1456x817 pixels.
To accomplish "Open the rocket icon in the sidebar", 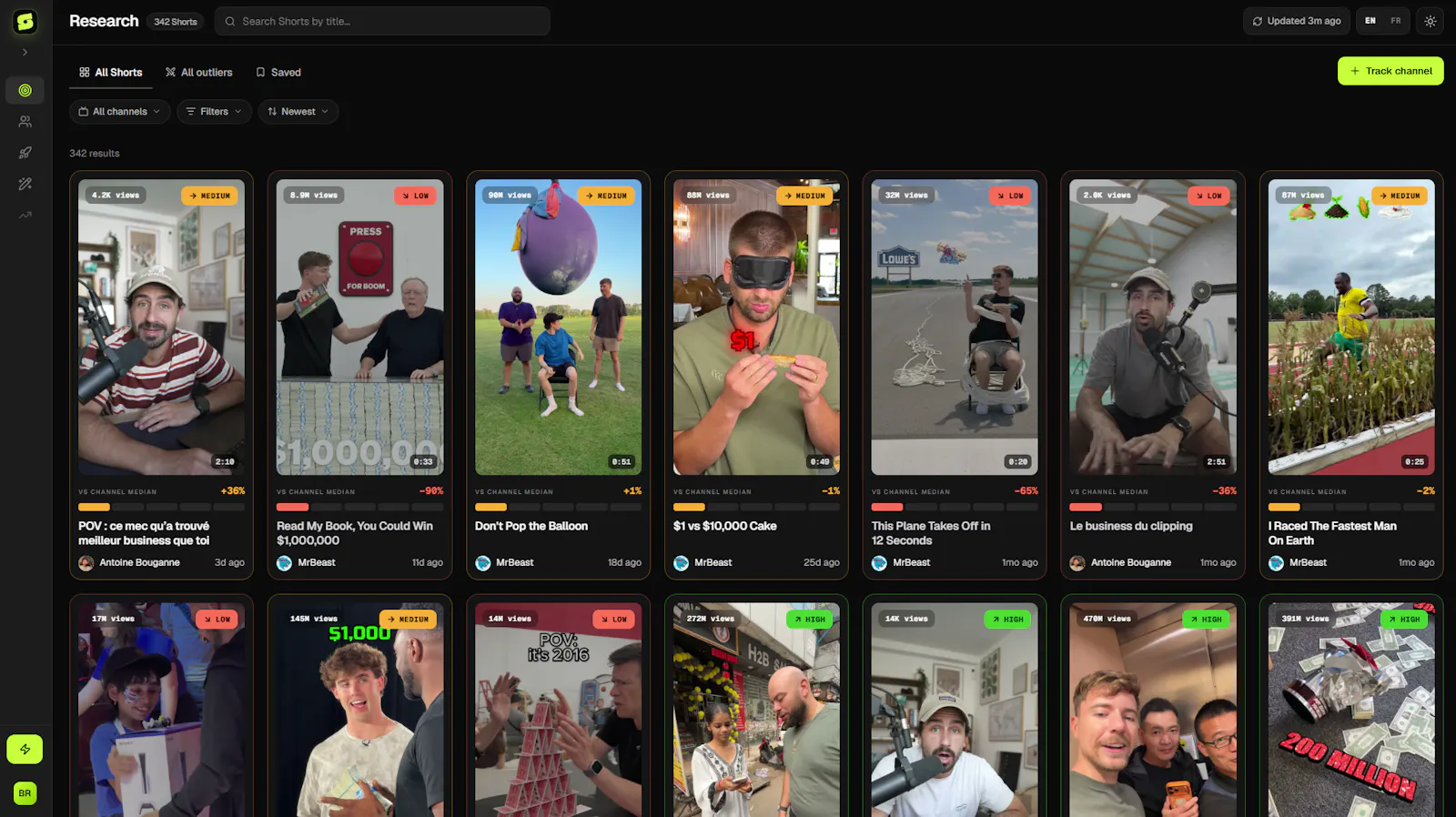I will (x=25, y=153).
